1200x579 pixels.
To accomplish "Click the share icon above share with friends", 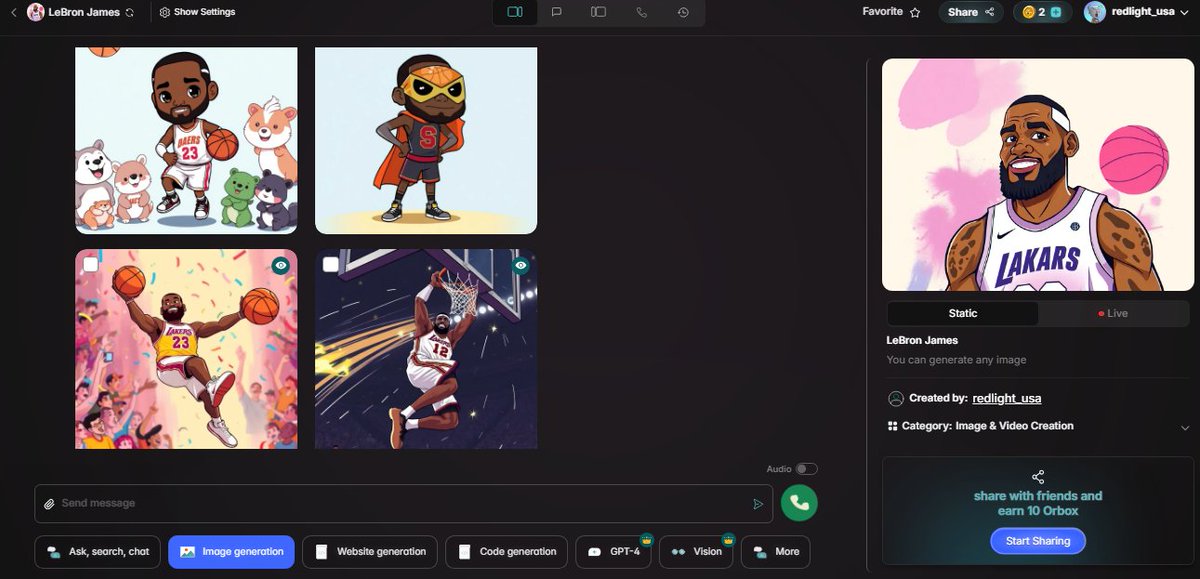I will click(1038, 477).
